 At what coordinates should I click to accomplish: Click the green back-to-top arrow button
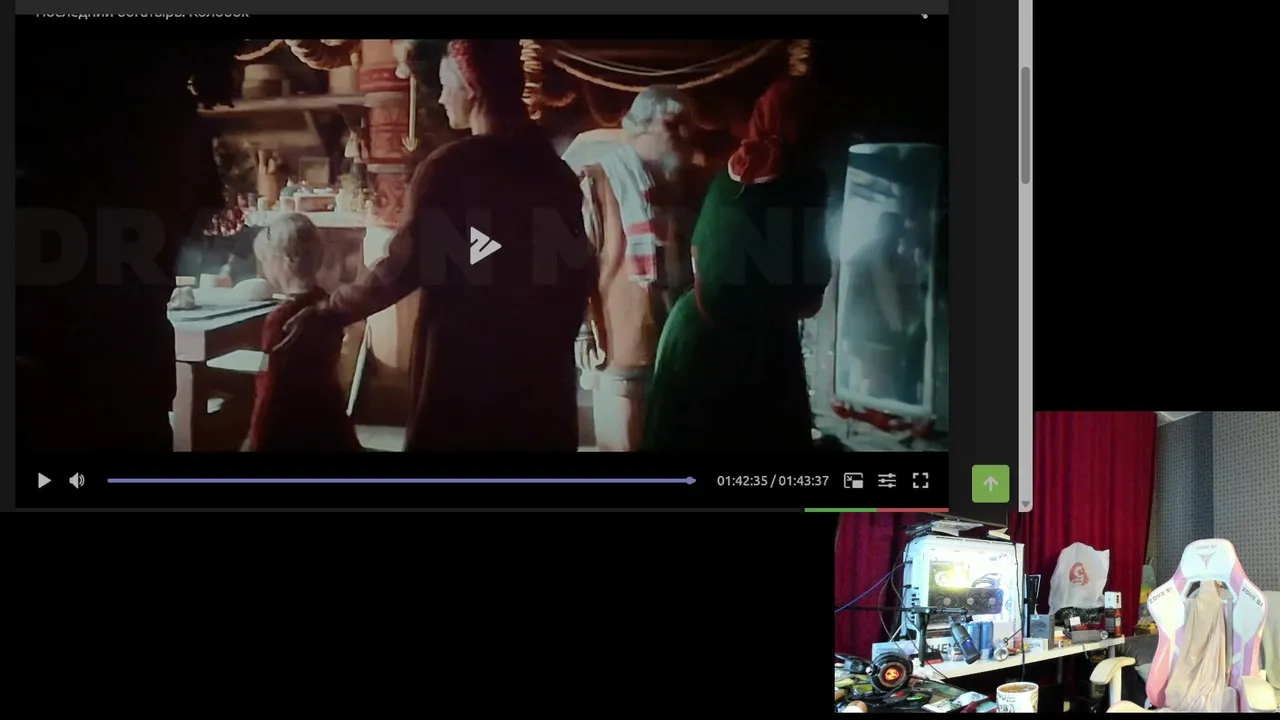coord(990,484)
